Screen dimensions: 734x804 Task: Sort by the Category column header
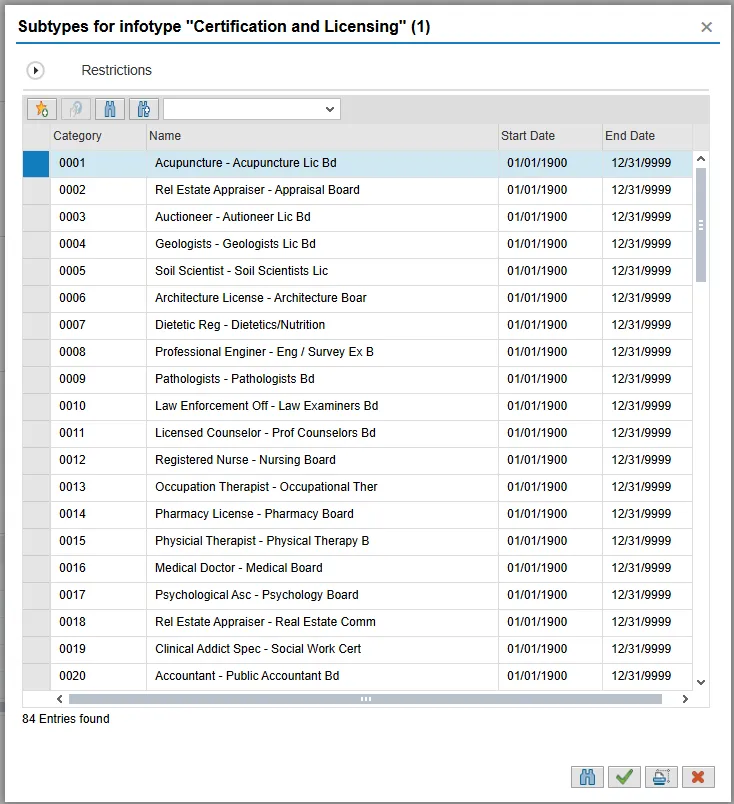[x=98, y=136]
